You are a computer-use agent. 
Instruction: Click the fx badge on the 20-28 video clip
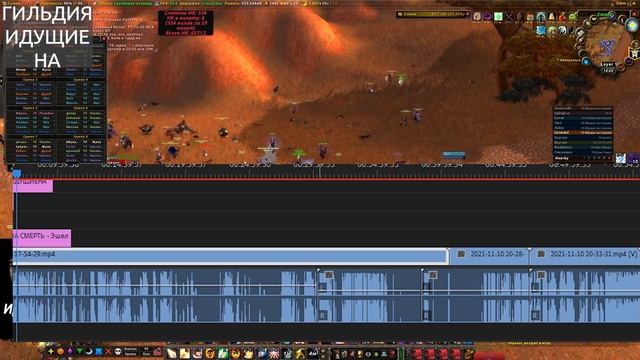coord(461,254)
